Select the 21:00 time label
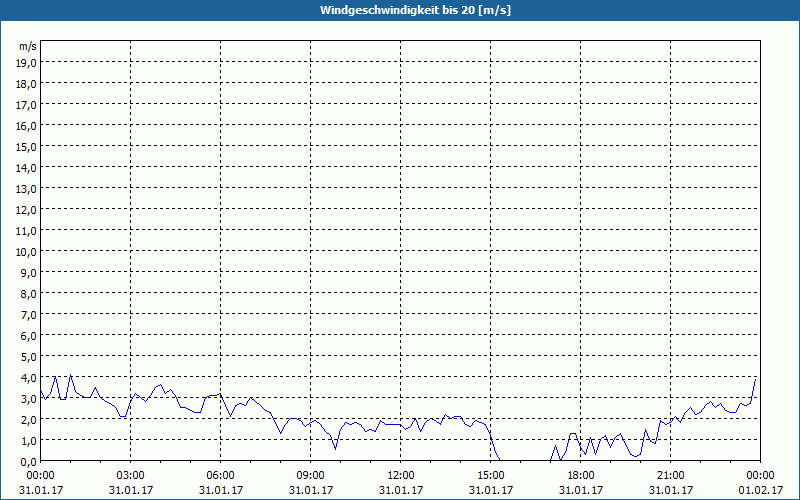This screenshot has width=800, height=500. (x=670, y=476)
